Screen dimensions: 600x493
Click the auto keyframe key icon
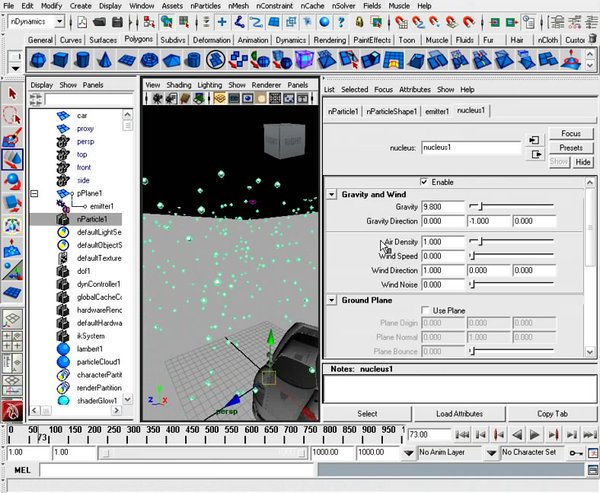click(x=578, y=453)
